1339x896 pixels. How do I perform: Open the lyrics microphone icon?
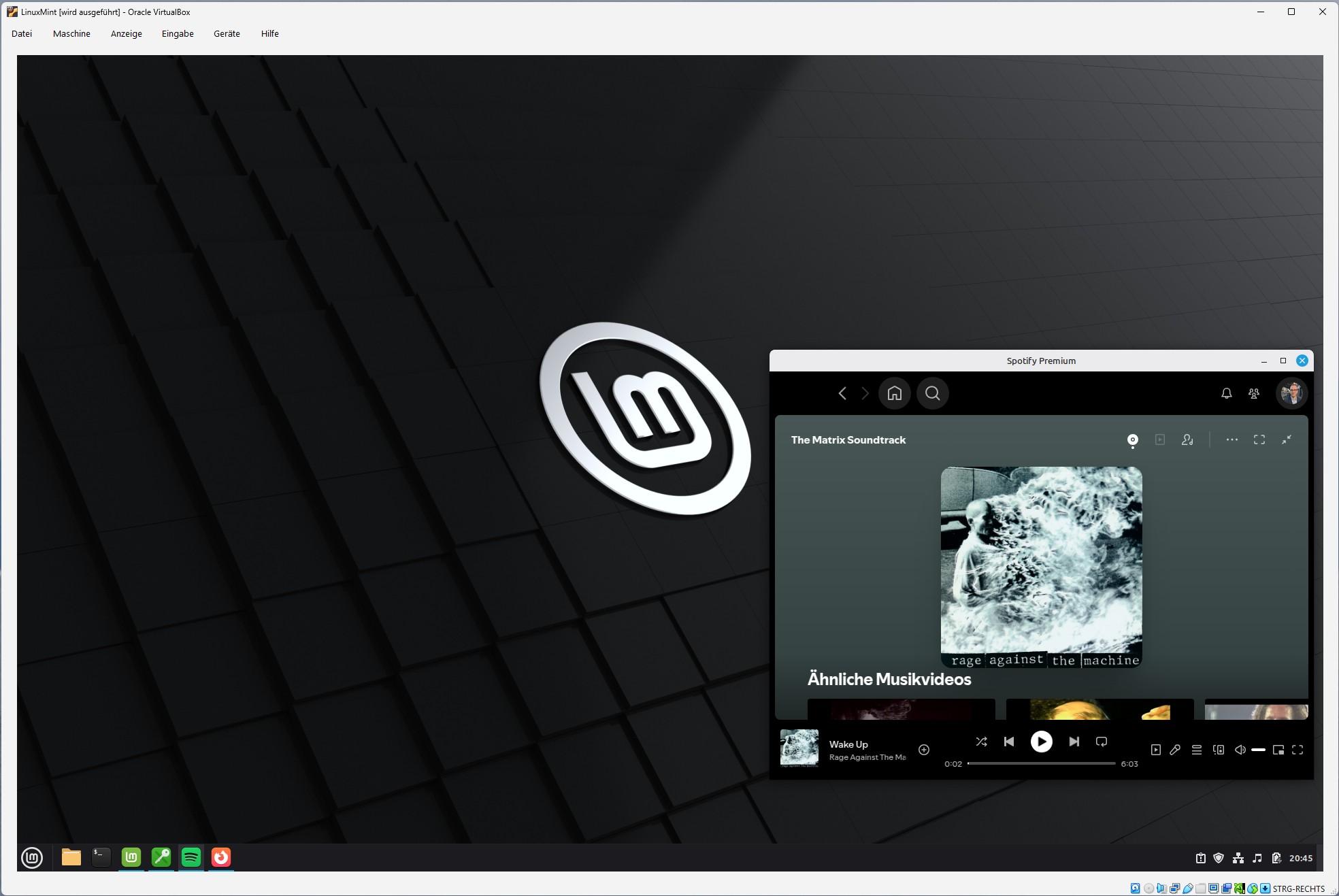click(1175, 750)
